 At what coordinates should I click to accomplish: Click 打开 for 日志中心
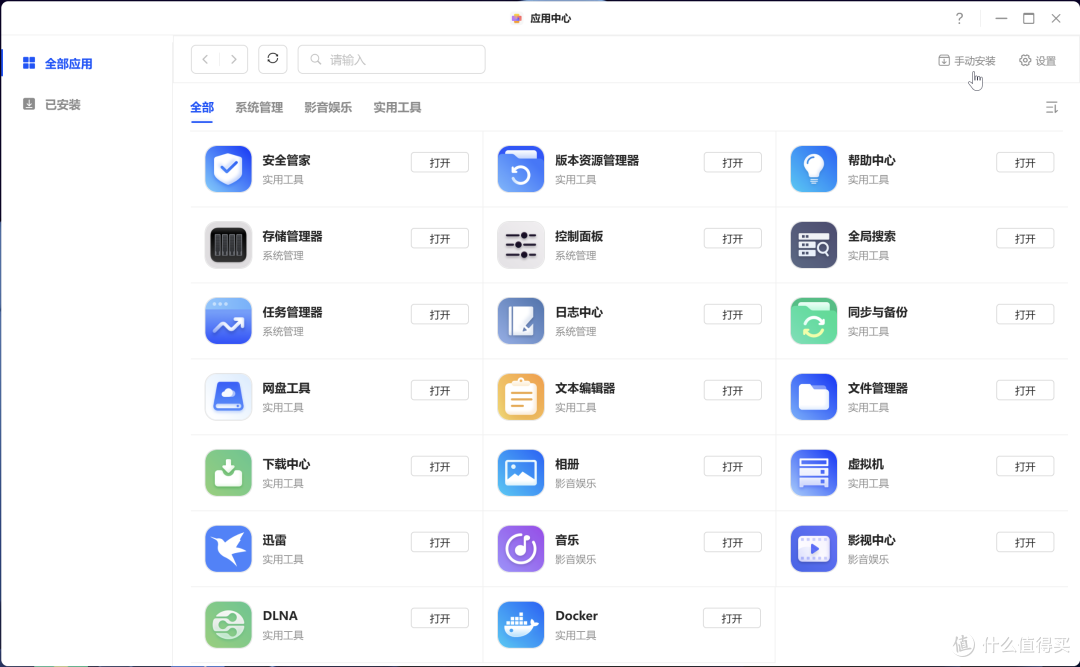point(732,314)
